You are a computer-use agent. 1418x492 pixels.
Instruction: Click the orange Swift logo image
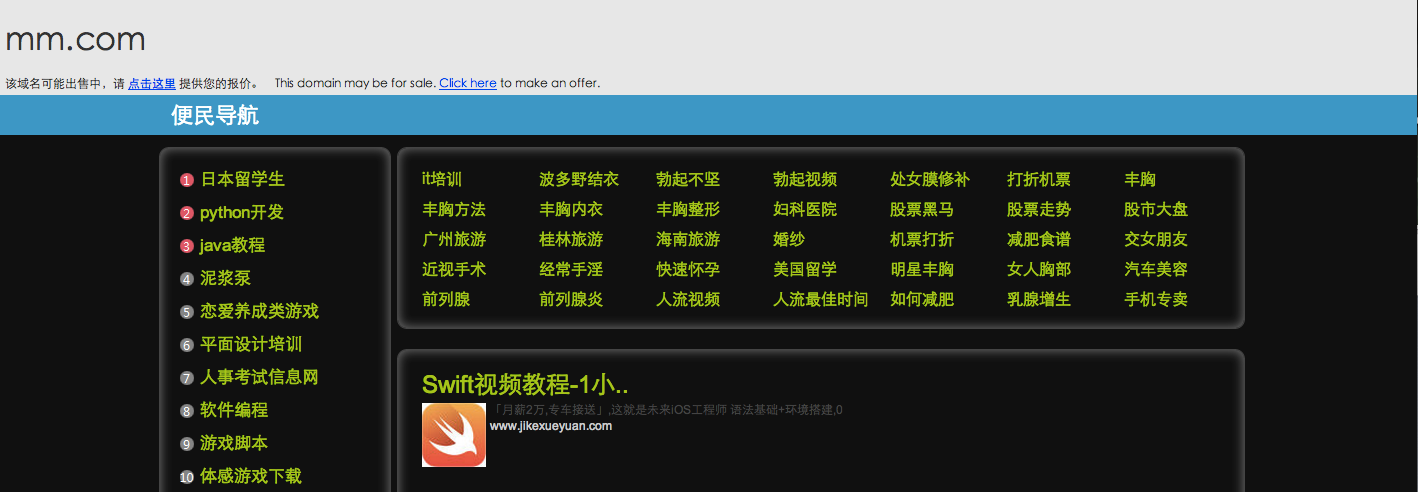[453, 435]
